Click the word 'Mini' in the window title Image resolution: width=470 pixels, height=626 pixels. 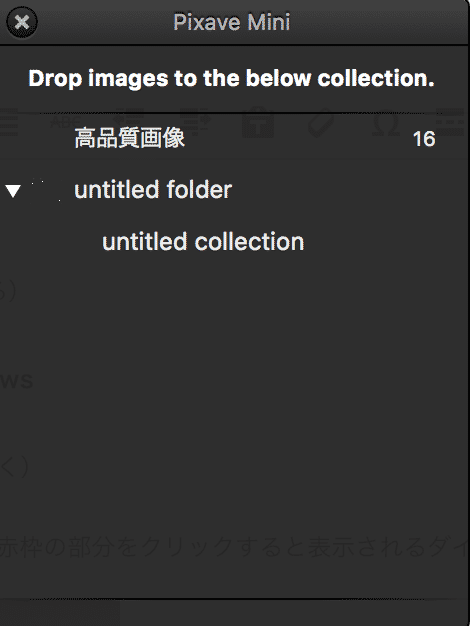tap(268, 22)
